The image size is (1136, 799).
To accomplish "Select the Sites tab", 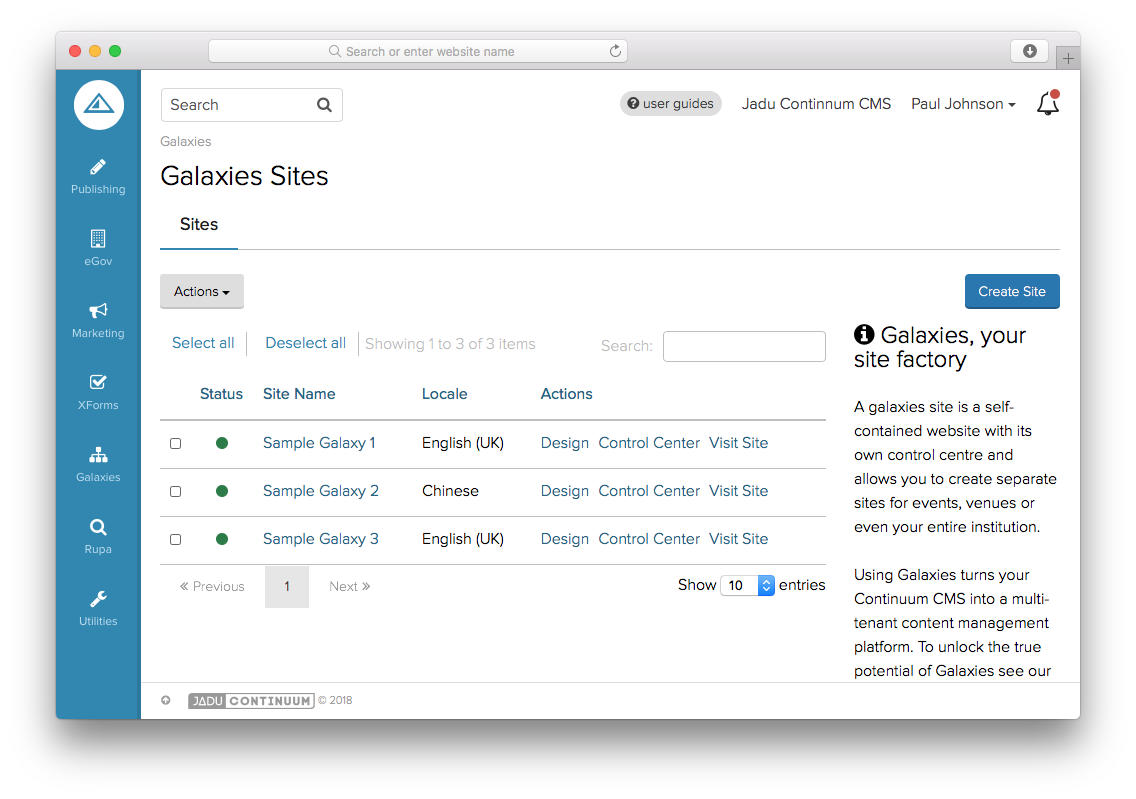I will pyautogui.click(x=199, y=225).
